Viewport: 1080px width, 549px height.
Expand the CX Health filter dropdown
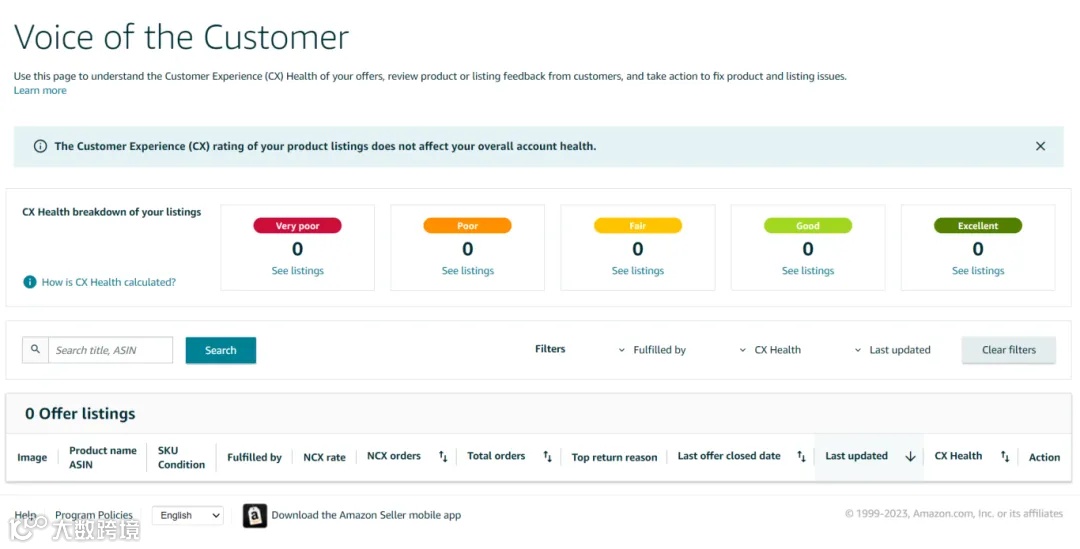770,350
